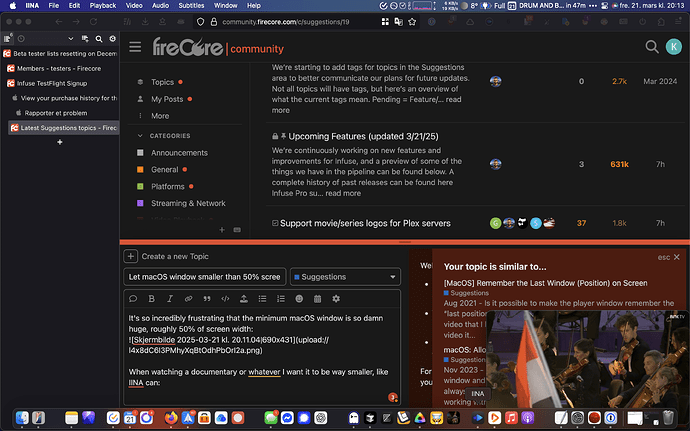
Task: Open the Subtitles menu
Action: tap(191, 6)
